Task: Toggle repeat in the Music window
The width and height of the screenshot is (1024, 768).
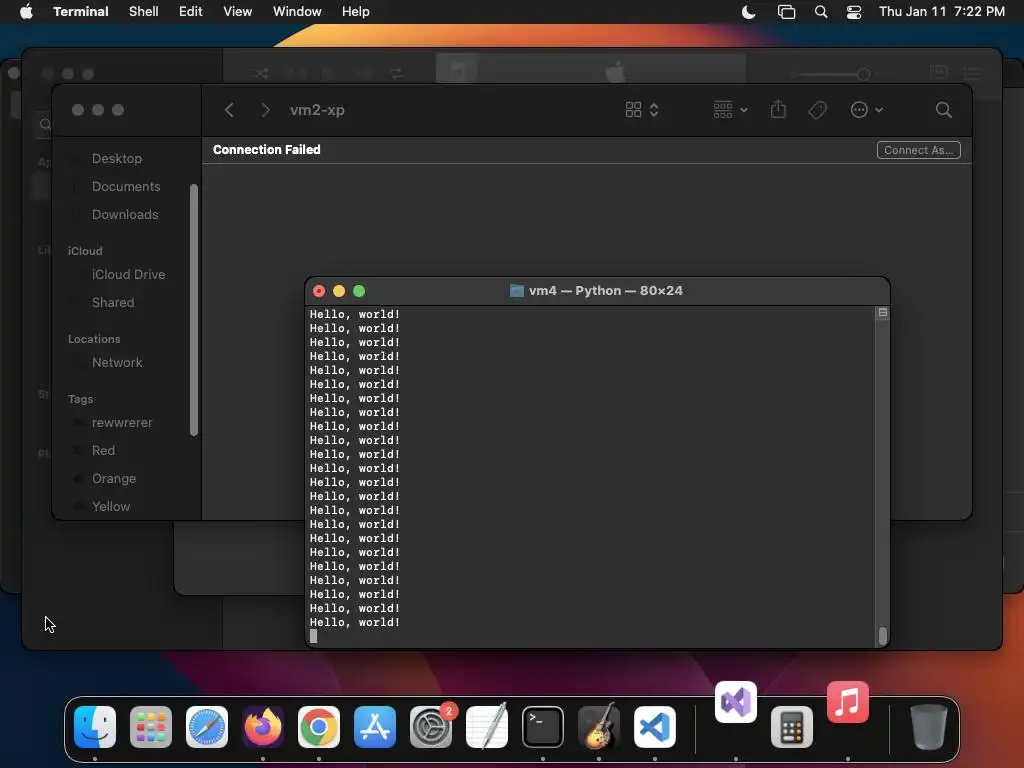Action: click(x=397, y=73)
